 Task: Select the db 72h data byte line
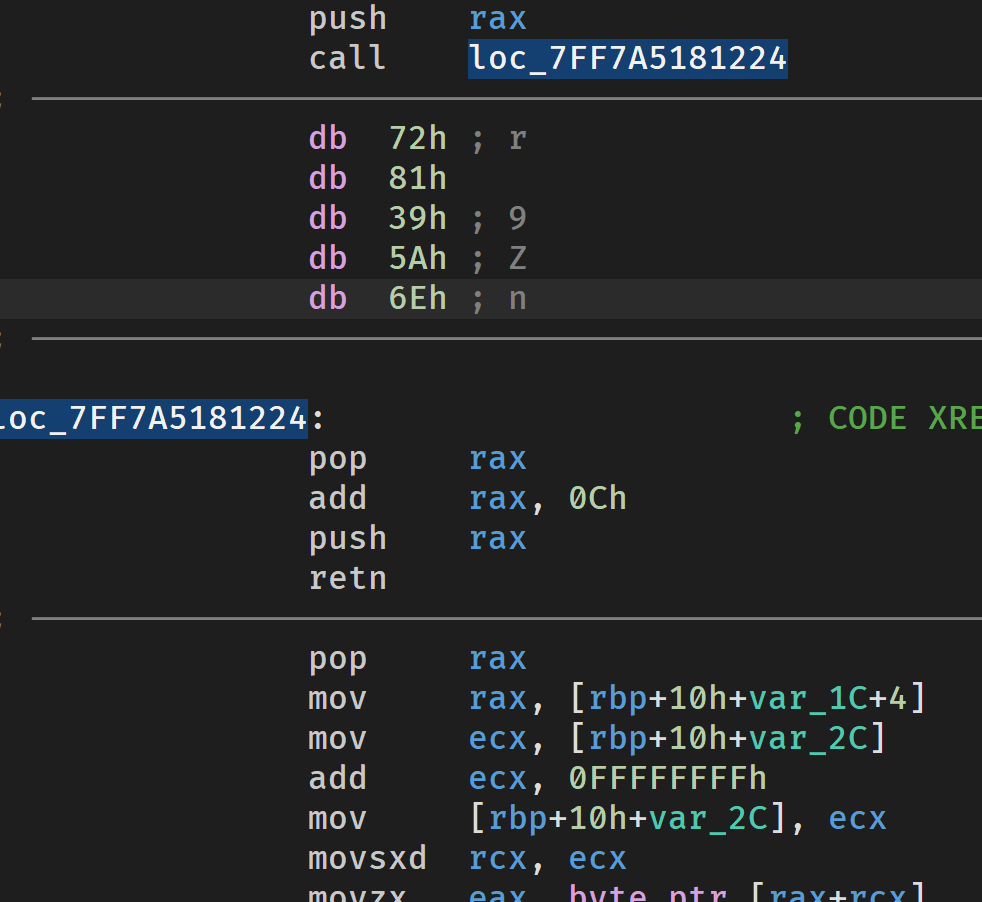417,139
